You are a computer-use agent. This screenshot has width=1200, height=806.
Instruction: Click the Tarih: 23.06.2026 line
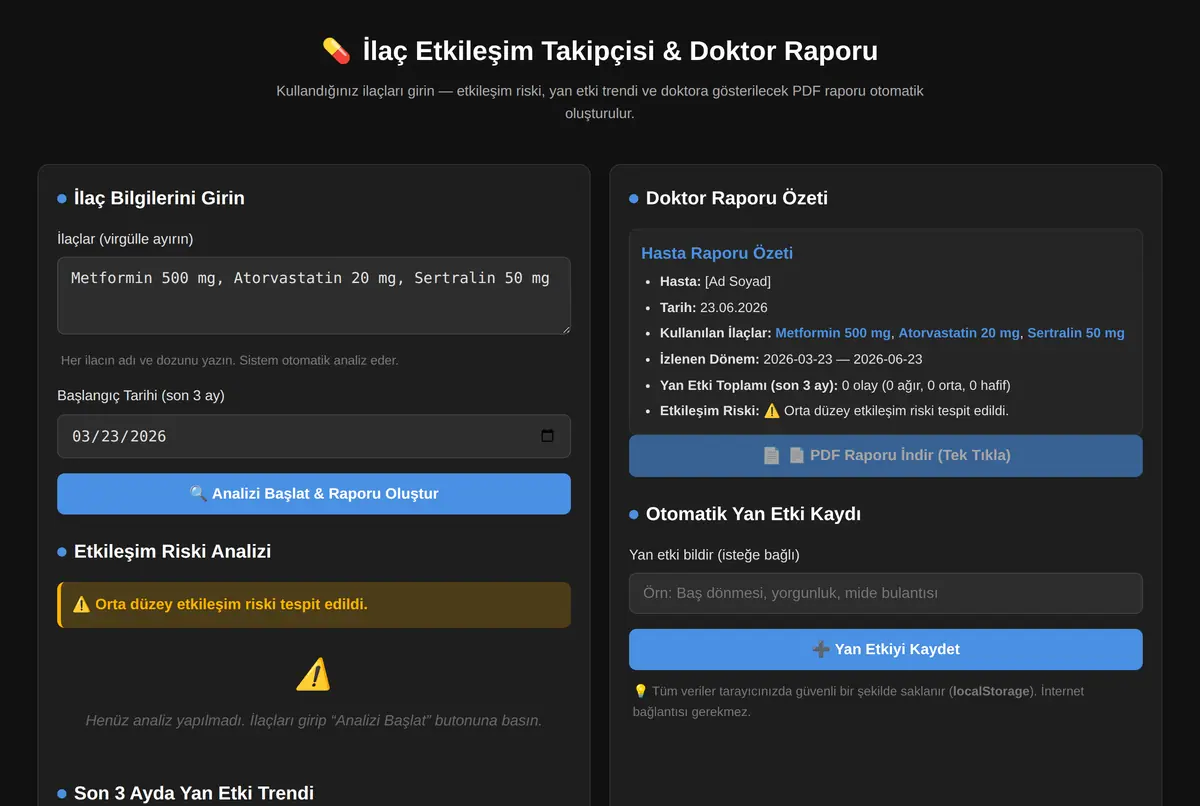click(x=714, y=307)
